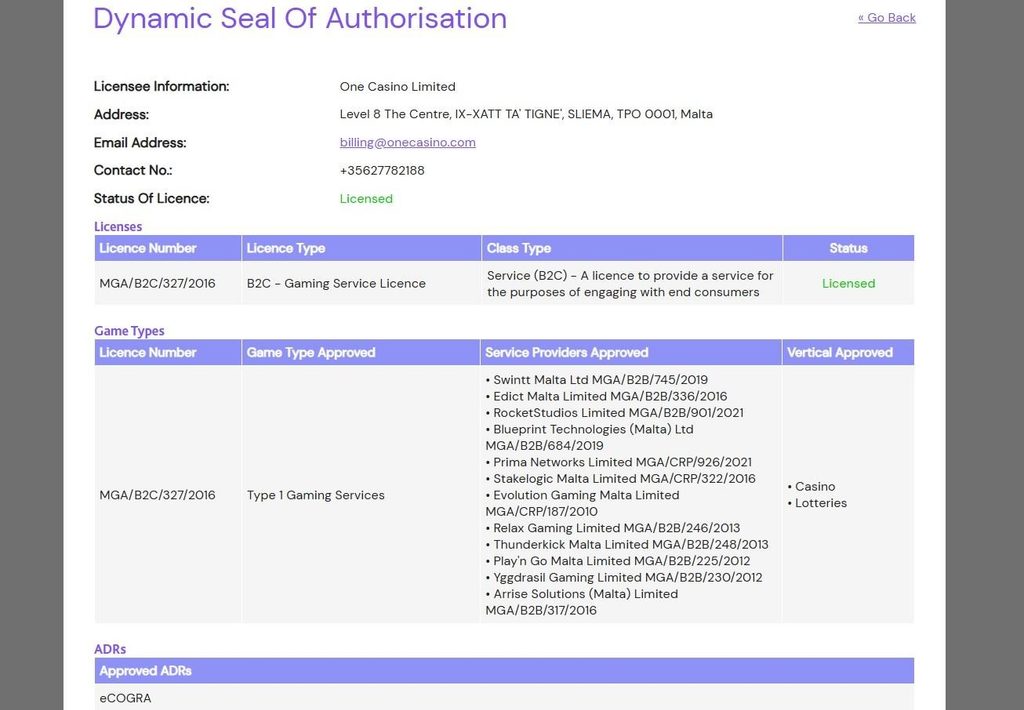1024x710 pixels.
Task: Click the « Go Back link
Action: point(886,18)
